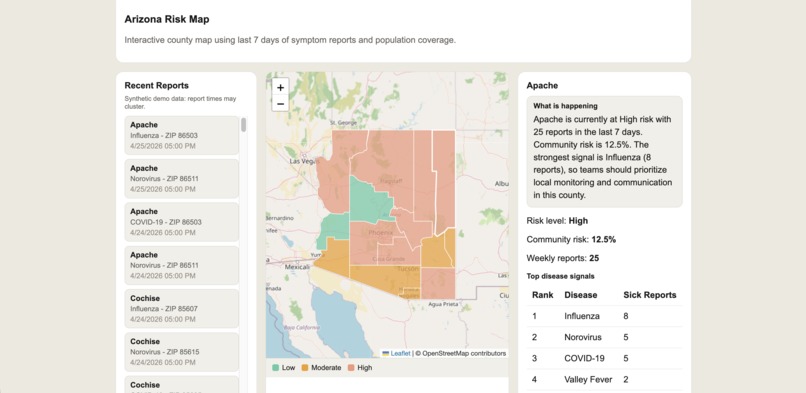The height and width of the screenshot is (393, 806).
Task: Open Cochise Influenza ZIP 85607 report
Action: click(181, 308)
